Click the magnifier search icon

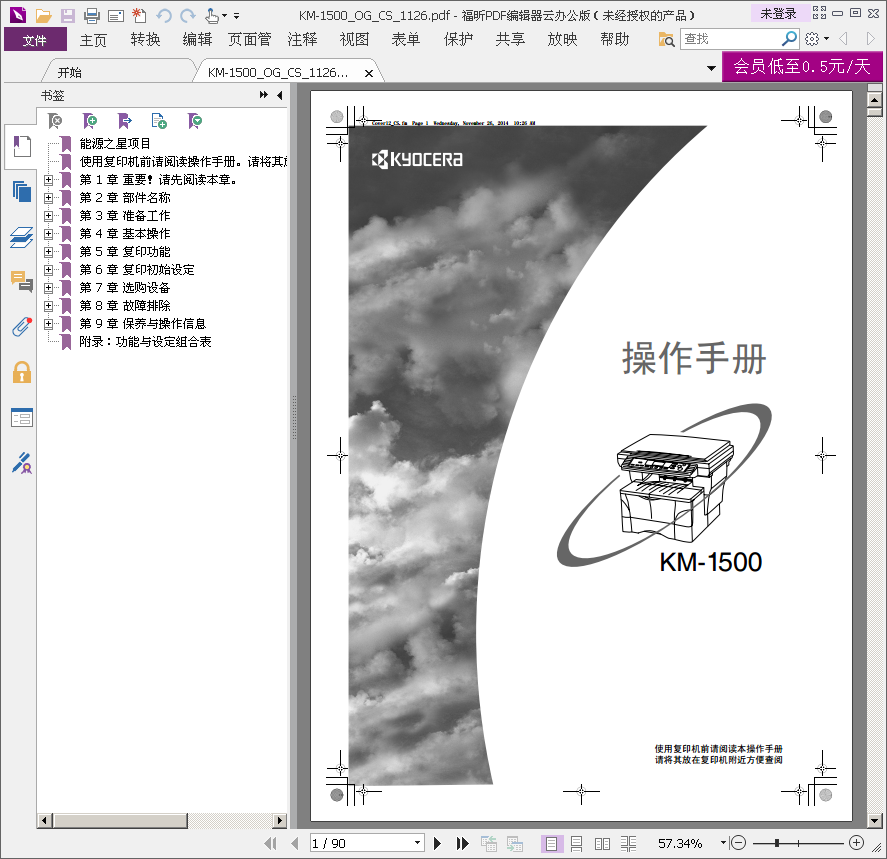click(789, 38)
